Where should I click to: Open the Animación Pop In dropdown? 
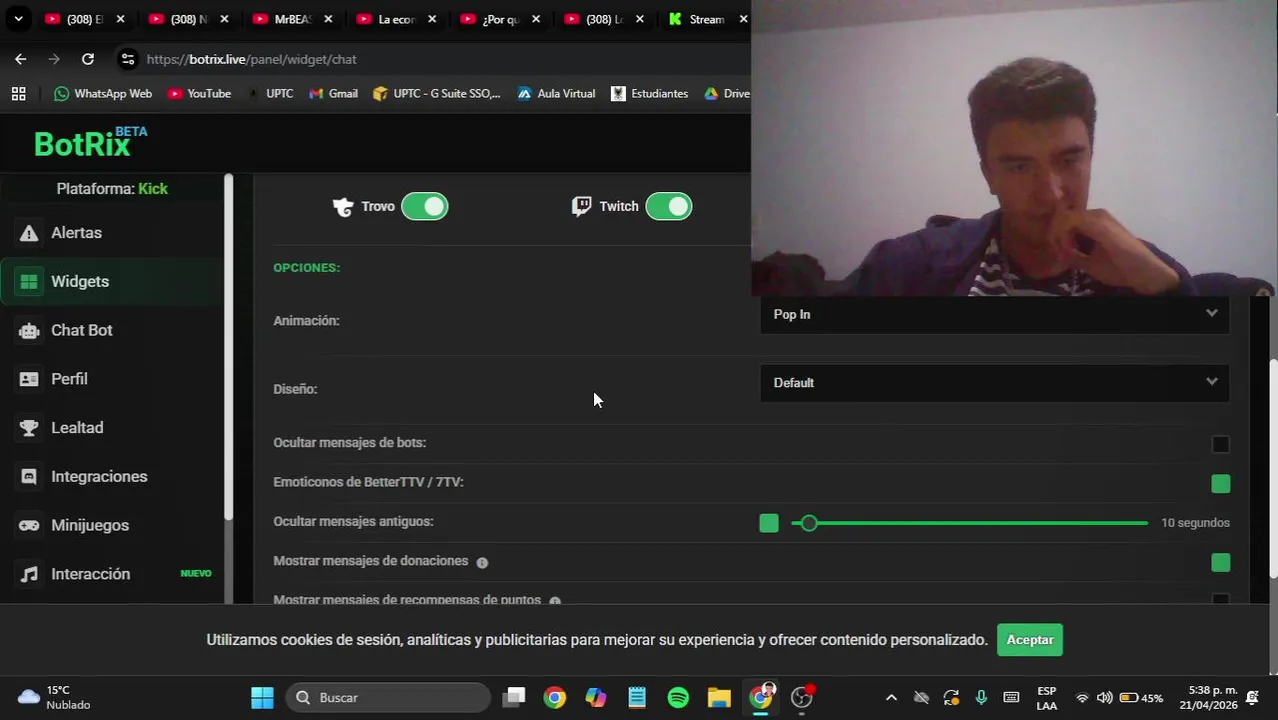pyautogui.click(x=995, y=314)
